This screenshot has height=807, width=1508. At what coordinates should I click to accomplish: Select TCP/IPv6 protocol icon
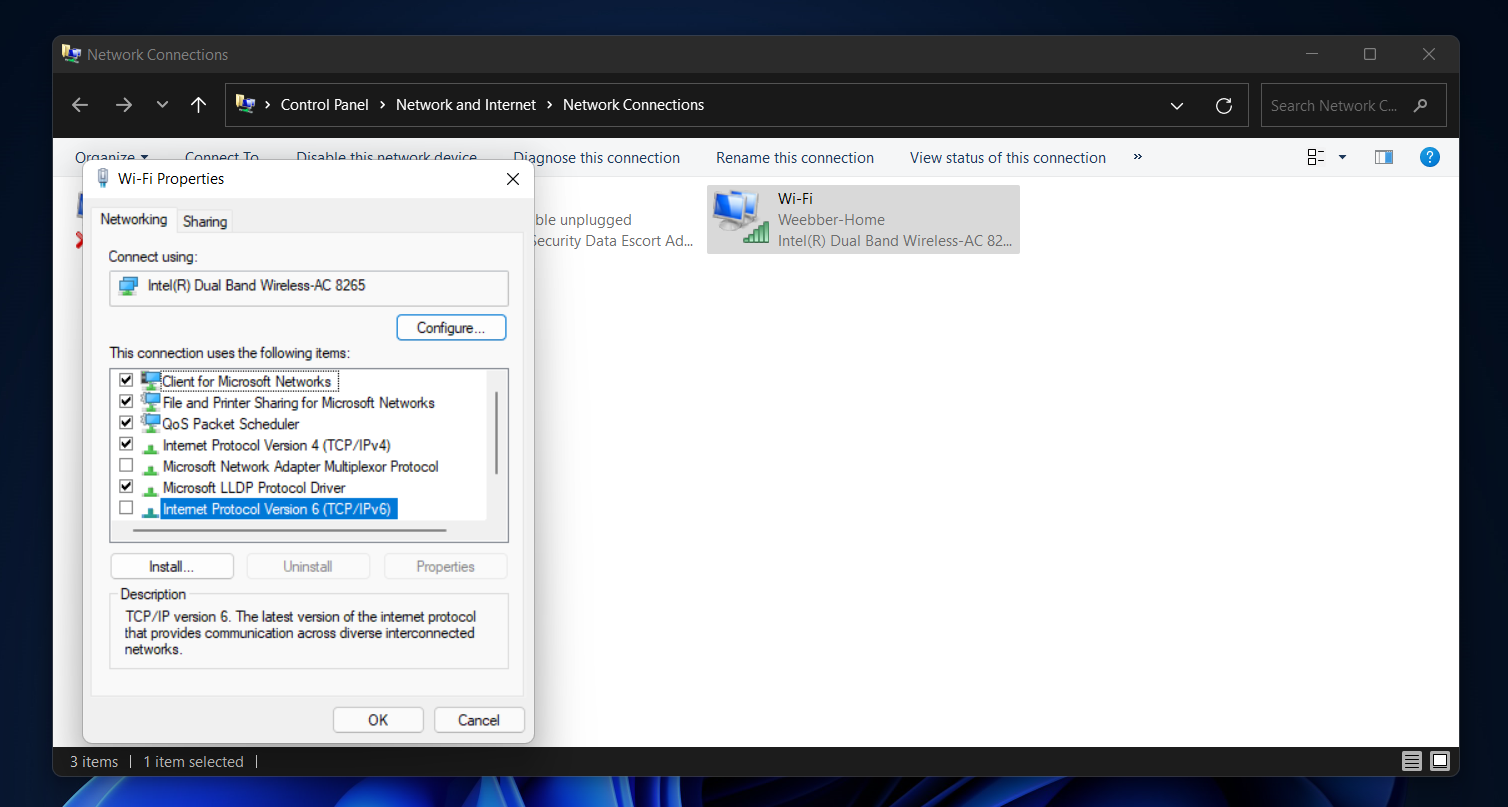[x=150, y=511]
